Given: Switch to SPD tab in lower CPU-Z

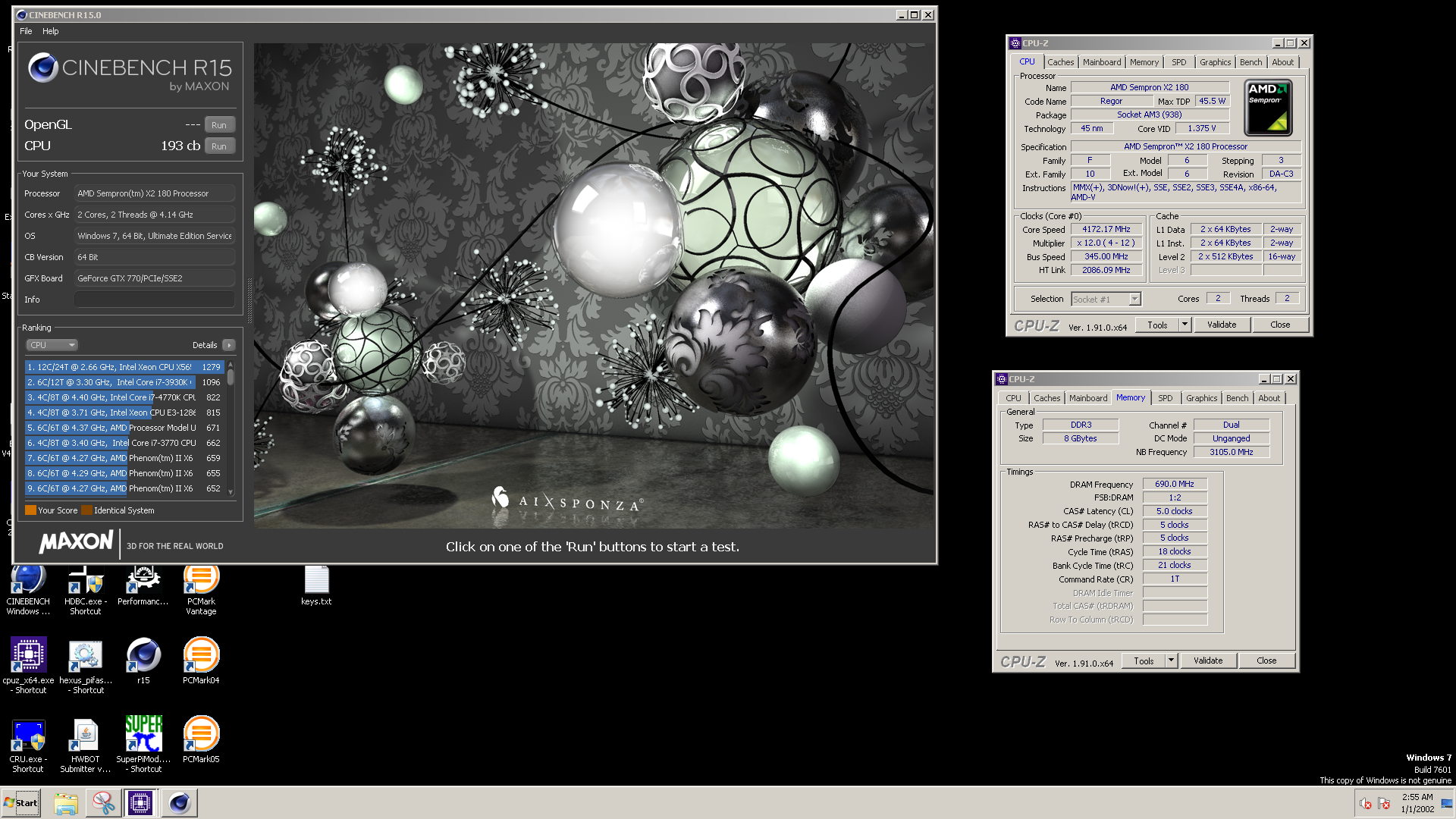Looking at the screenshot, I should pyautogui.click(x=1165, y=398).
